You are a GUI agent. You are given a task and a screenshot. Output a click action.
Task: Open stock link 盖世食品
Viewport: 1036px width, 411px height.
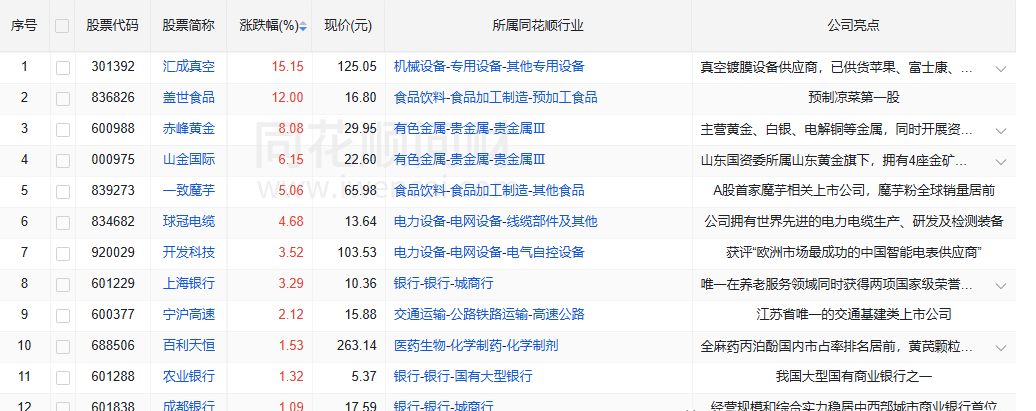click(x=189, y=98)
